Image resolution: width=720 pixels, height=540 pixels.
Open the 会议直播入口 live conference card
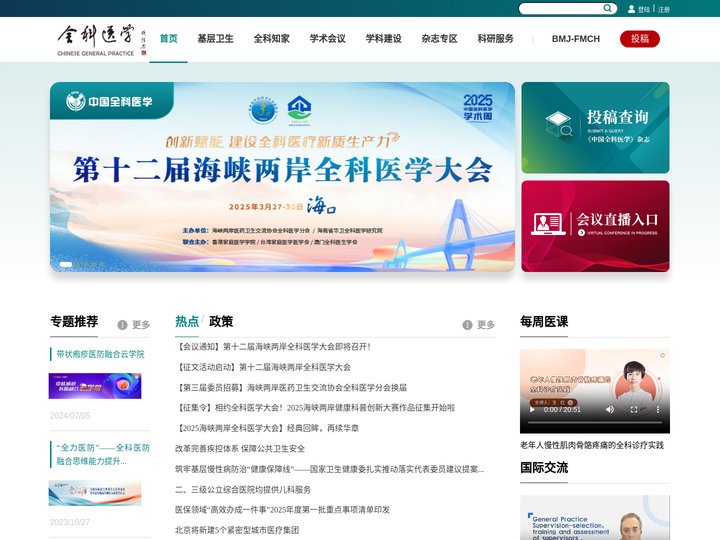(x=595, y=226)
